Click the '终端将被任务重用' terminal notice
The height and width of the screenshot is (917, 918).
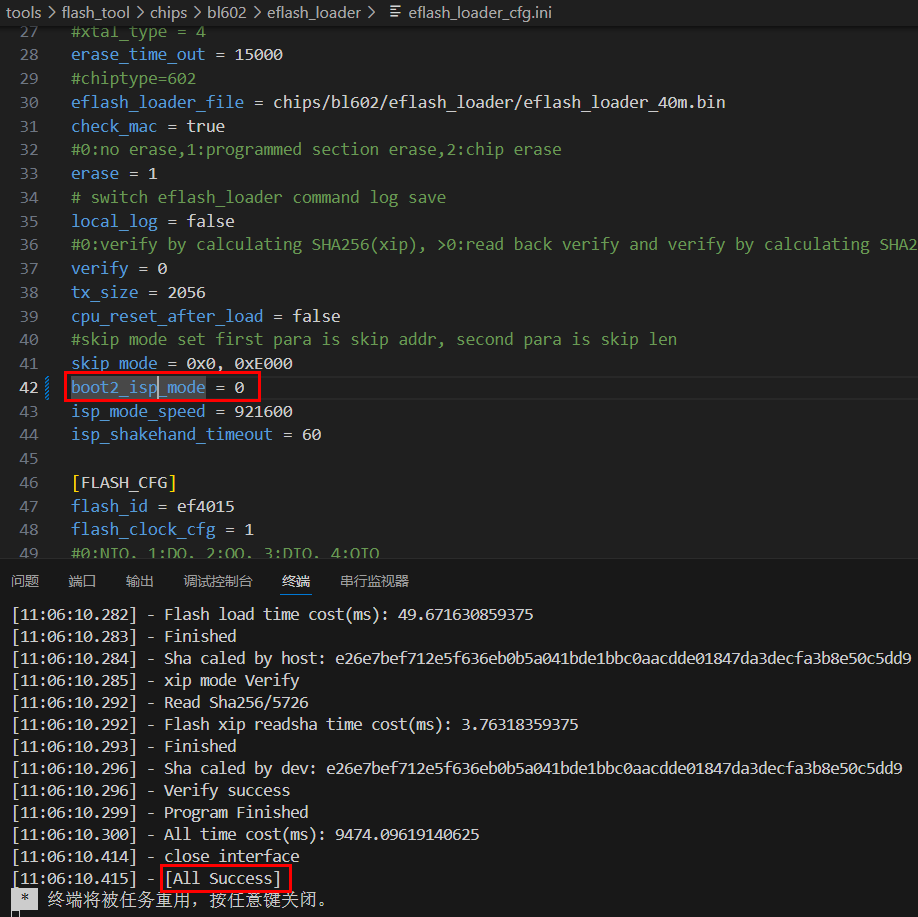[187, 899]
